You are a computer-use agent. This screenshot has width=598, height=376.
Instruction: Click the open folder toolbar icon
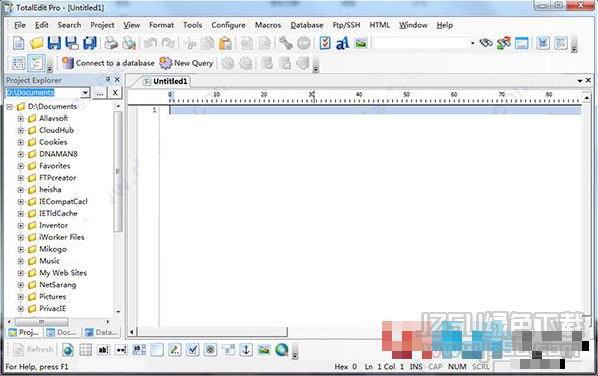pyautogui.click(x=37, y=43)
